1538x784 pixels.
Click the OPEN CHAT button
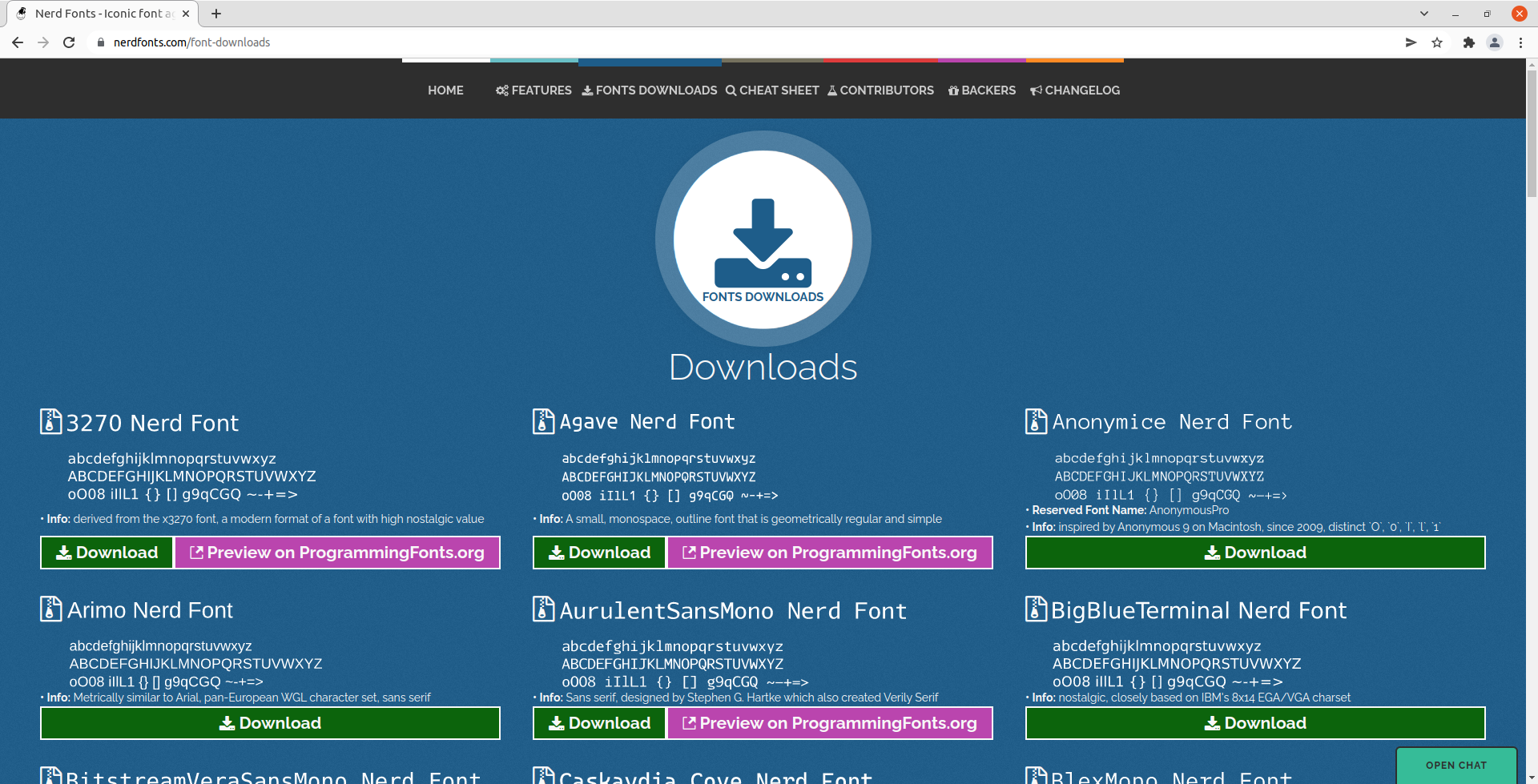(1456, 766)
